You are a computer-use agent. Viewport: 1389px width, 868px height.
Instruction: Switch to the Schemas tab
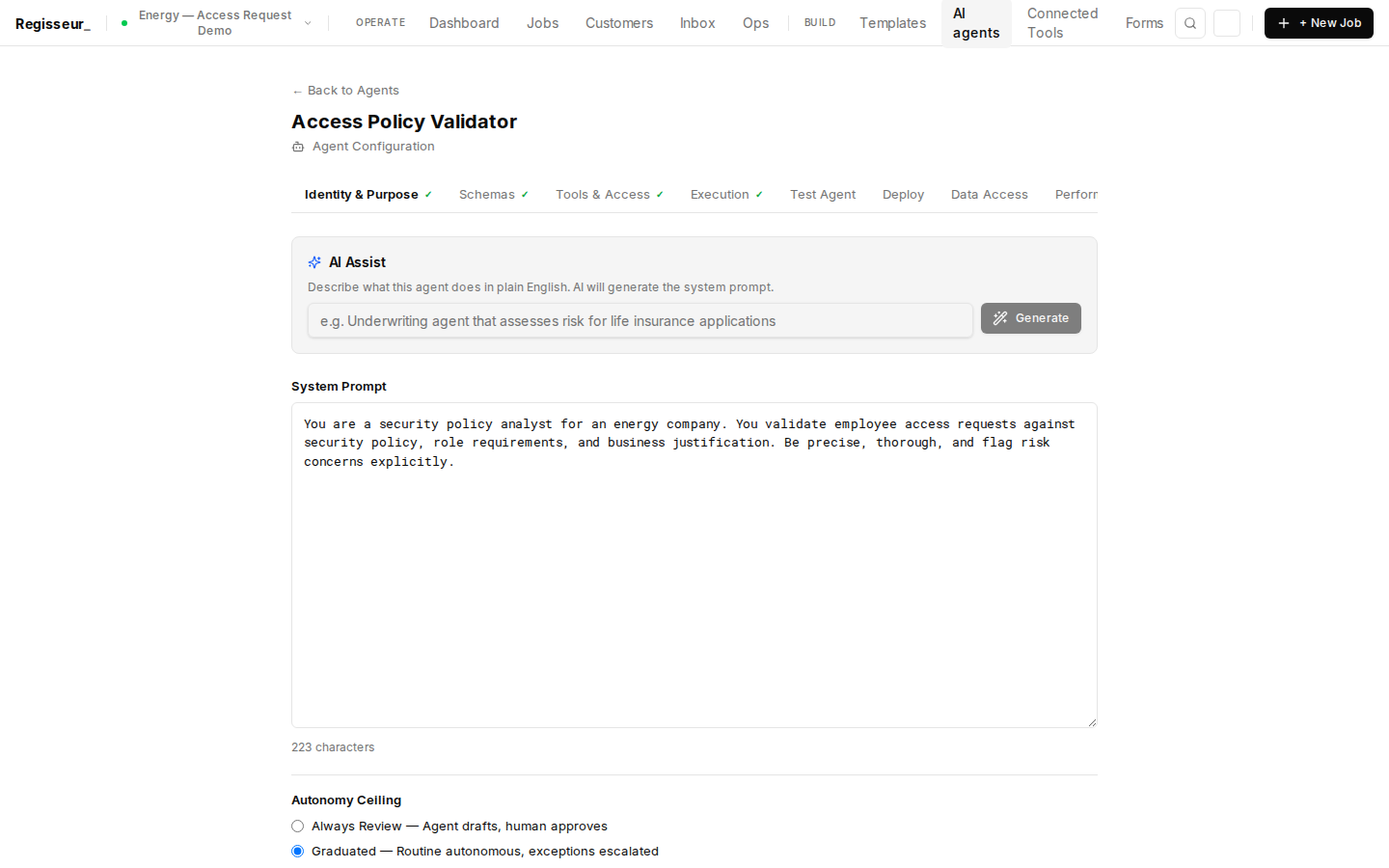(x=494, y=195)
